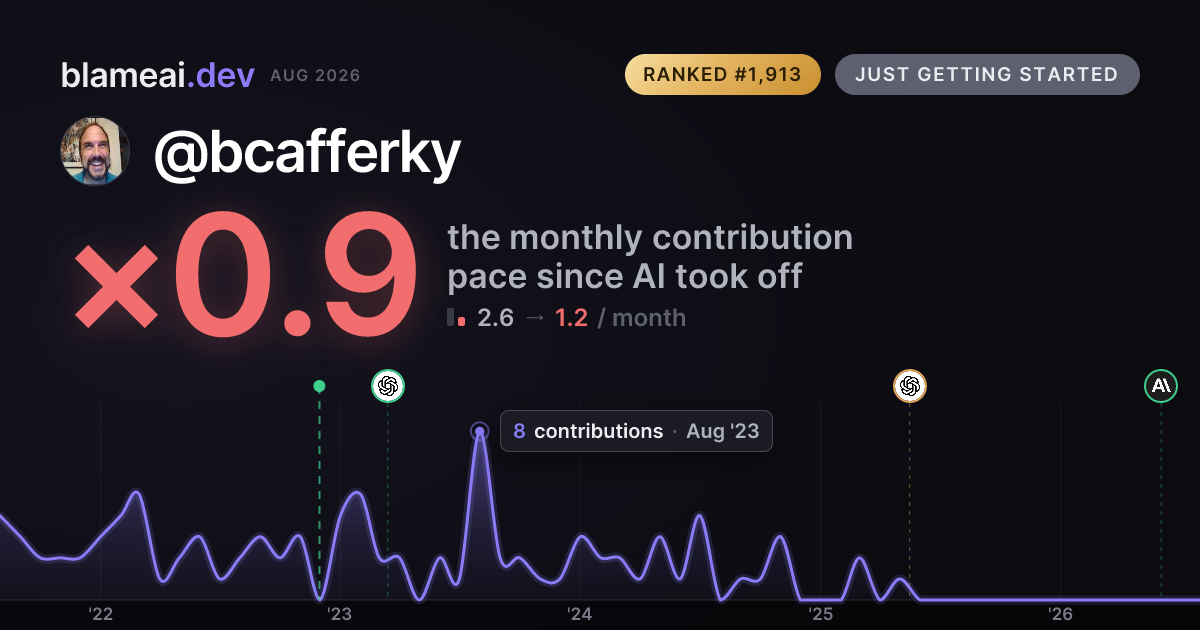Click the small bar-chart icon beside 2.6
This screenshot has width=1200, height=630.
click(457, 318)
